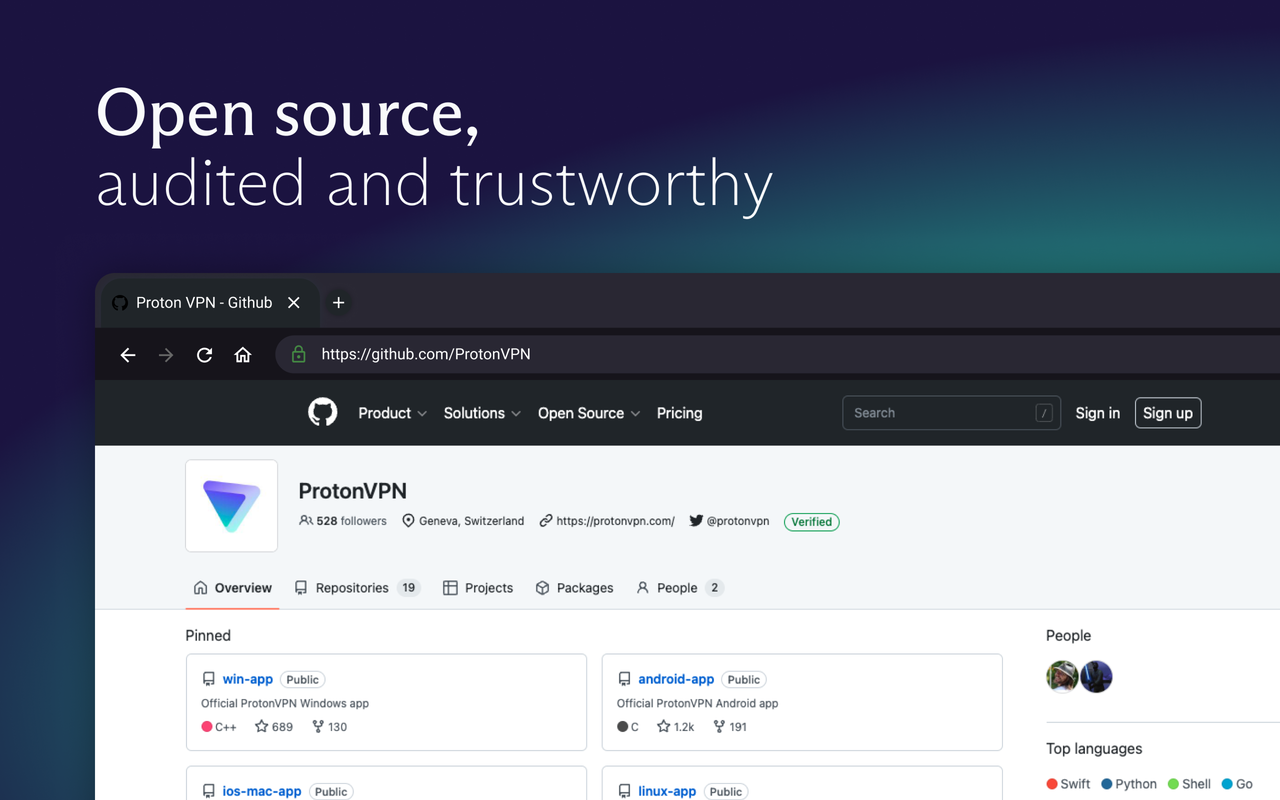
Task: Switch to the Repositories tab
Action: (x=350, y=587)
